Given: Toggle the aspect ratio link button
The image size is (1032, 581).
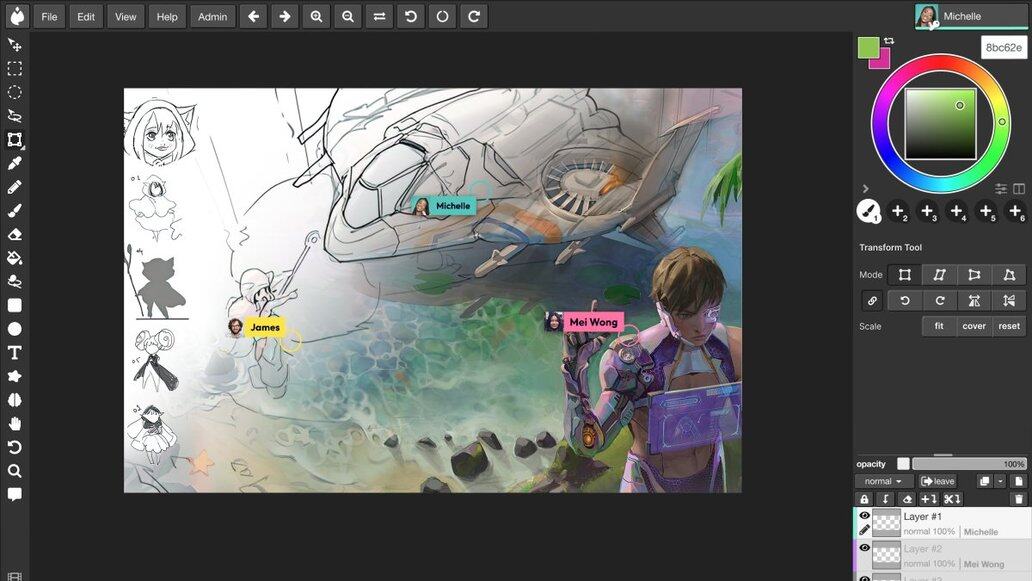Looking at the screenshot, I should 872,301.
